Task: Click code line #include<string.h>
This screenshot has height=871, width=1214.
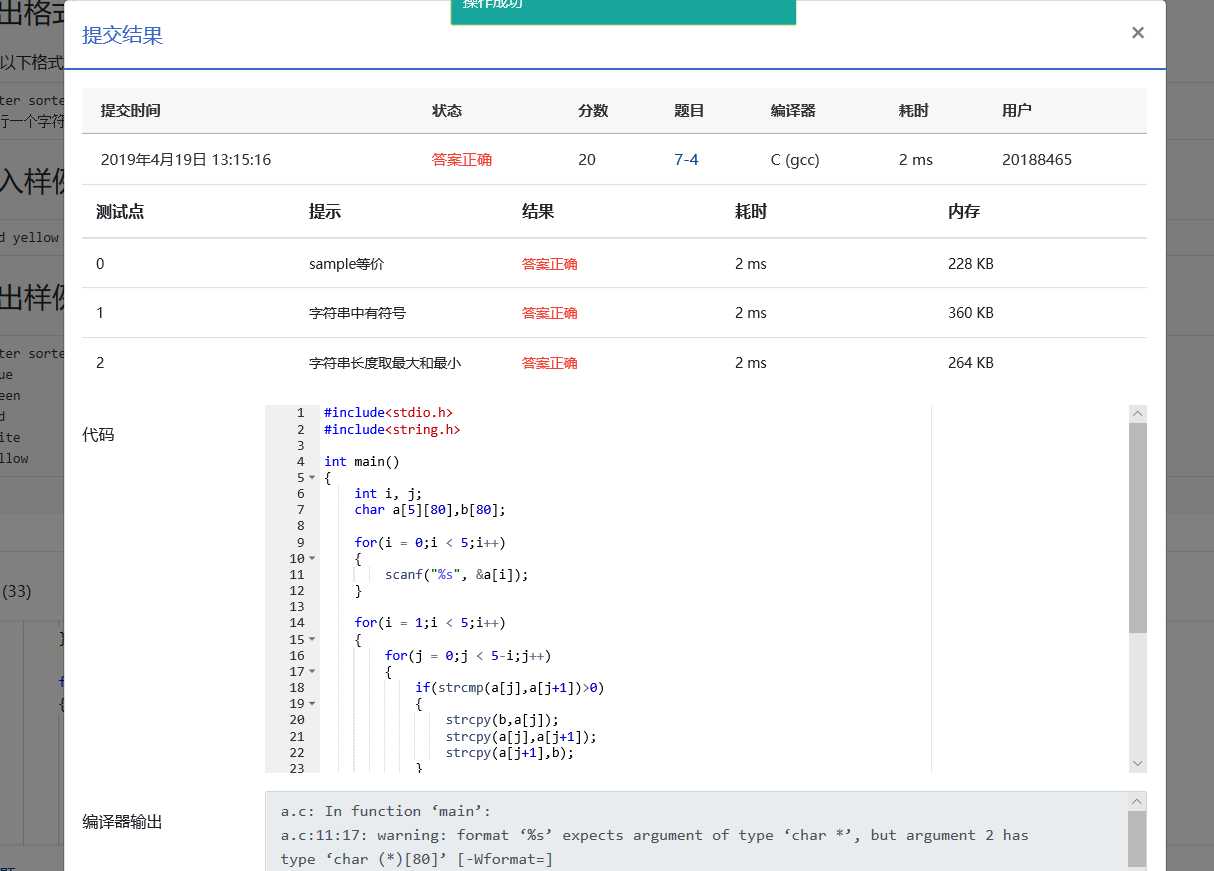Action: click(393, 429)
